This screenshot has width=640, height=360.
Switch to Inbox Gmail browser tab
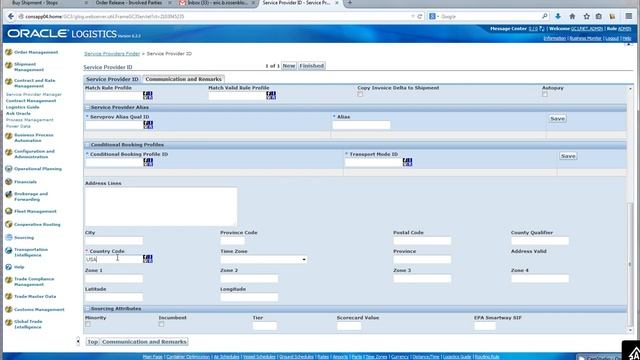(217, 3)
